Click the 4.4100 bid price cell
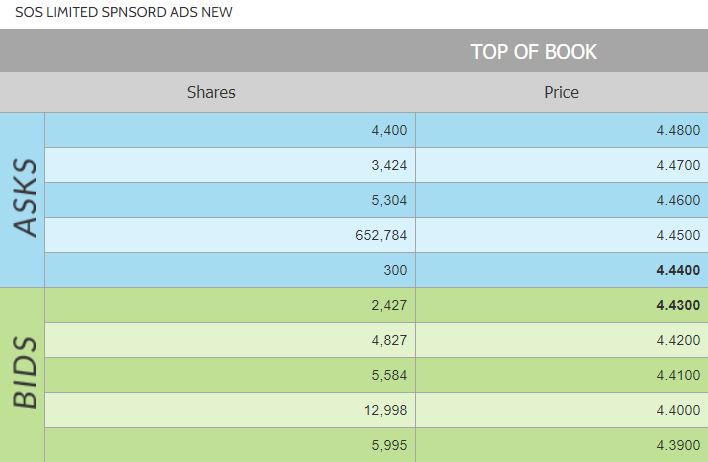Screen dimensions: 708x462 pos(678,375)
